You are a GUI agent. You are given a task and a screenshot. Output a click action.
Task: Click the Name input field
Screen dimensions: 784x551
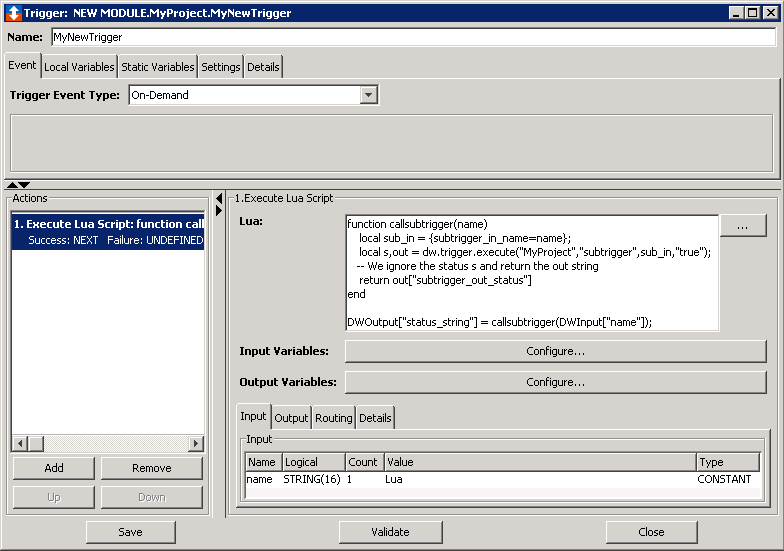pyautogui.click(x=412, y=37)
